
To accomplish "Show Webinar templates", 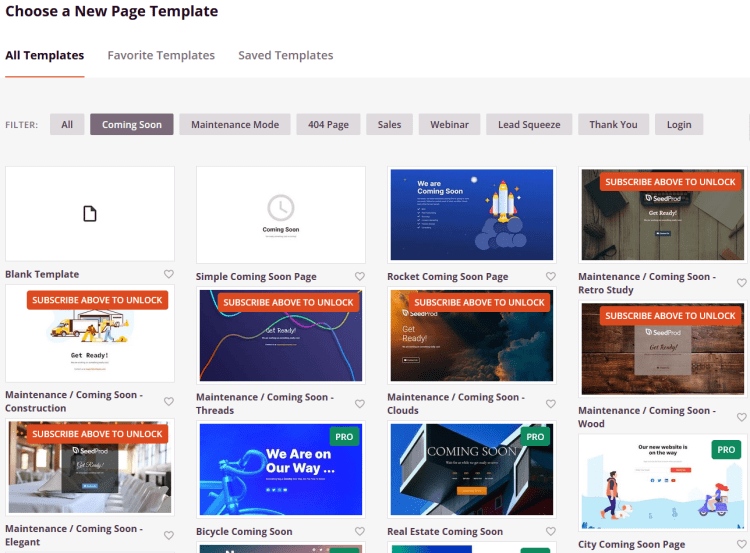I will pyautogui.click(x=449, y=124).
